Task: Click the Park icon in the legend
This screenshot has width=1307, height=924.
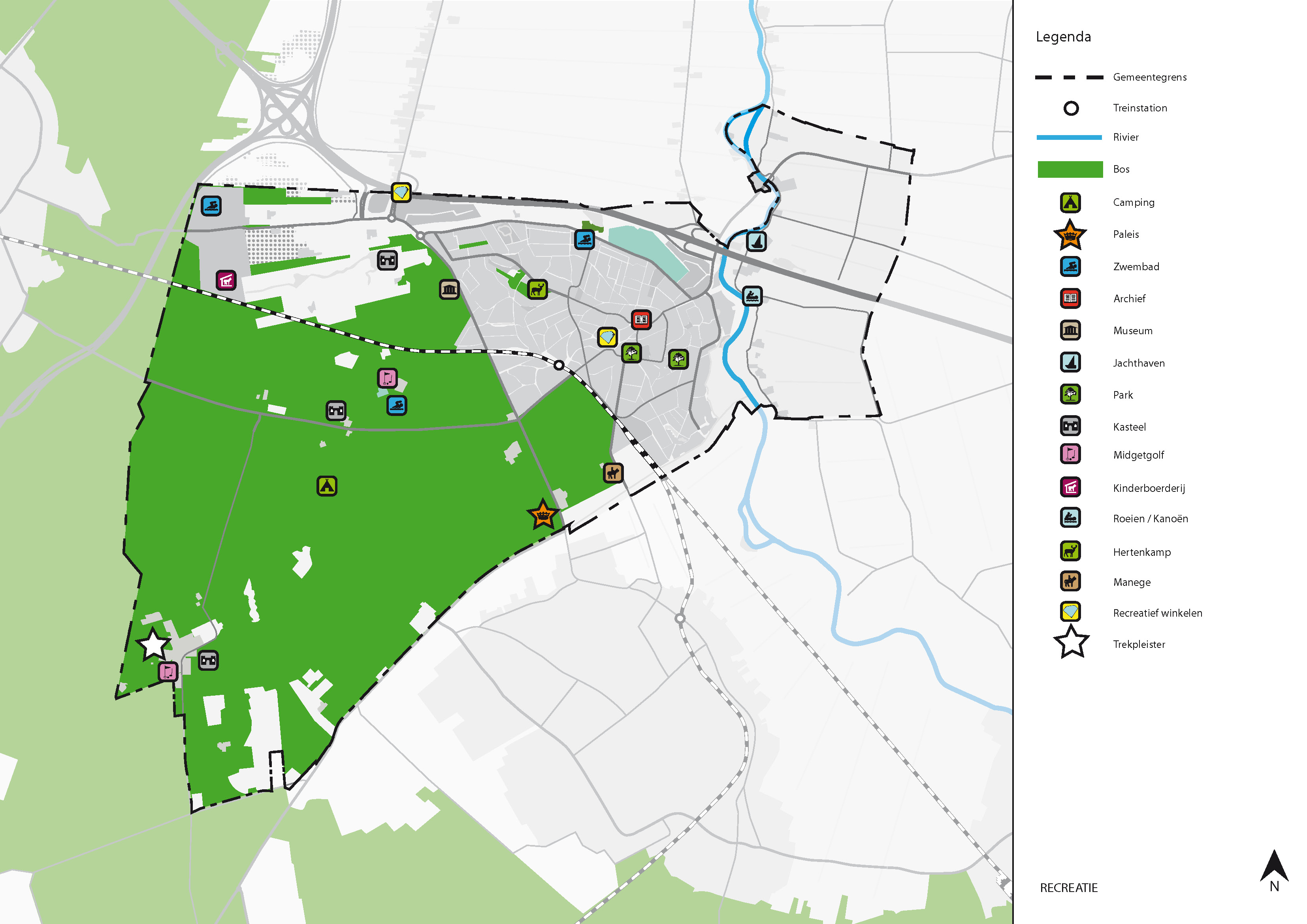Action: point(1070,394)
